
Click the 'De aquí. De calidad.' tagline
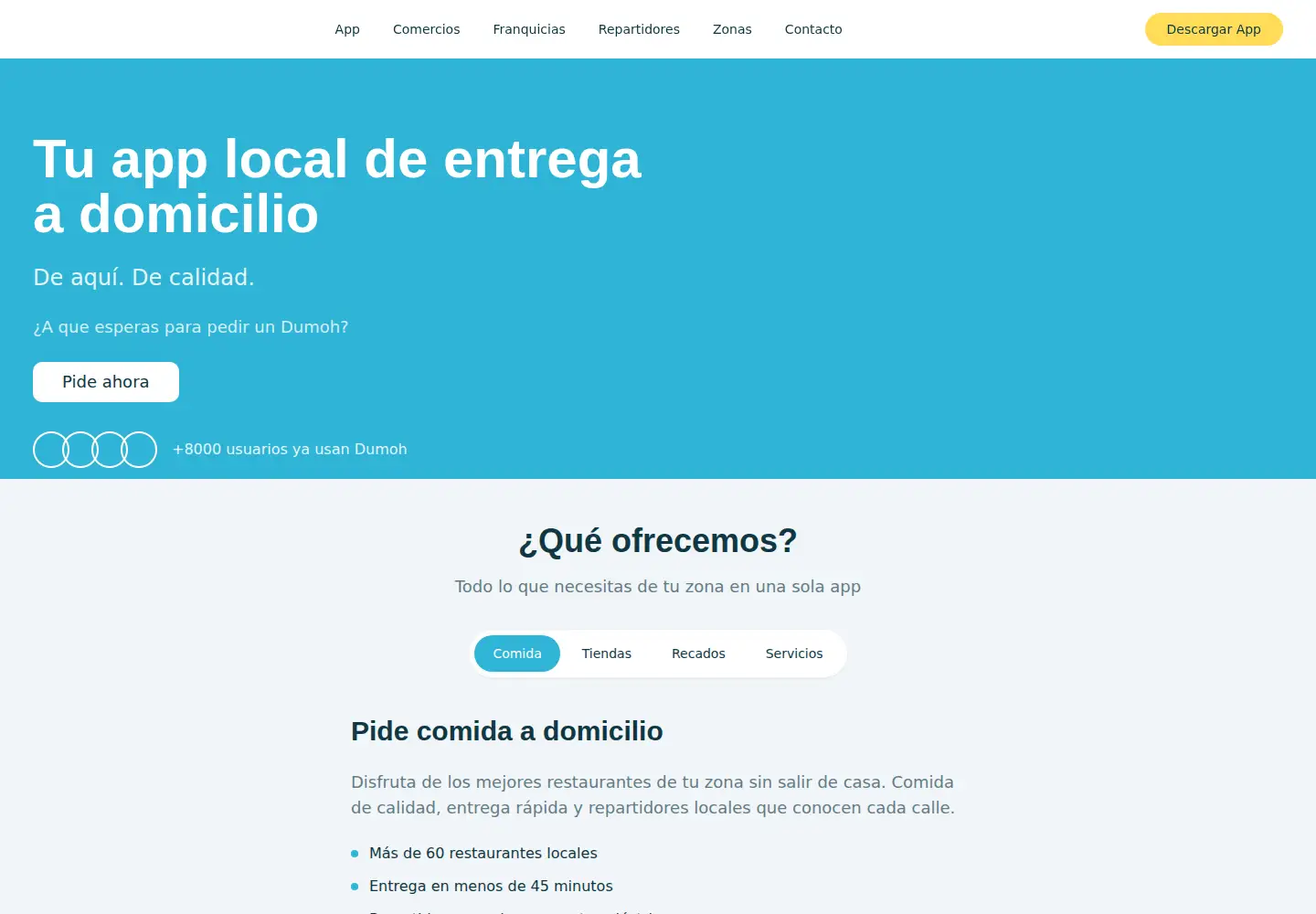click(x=143, y=277)
